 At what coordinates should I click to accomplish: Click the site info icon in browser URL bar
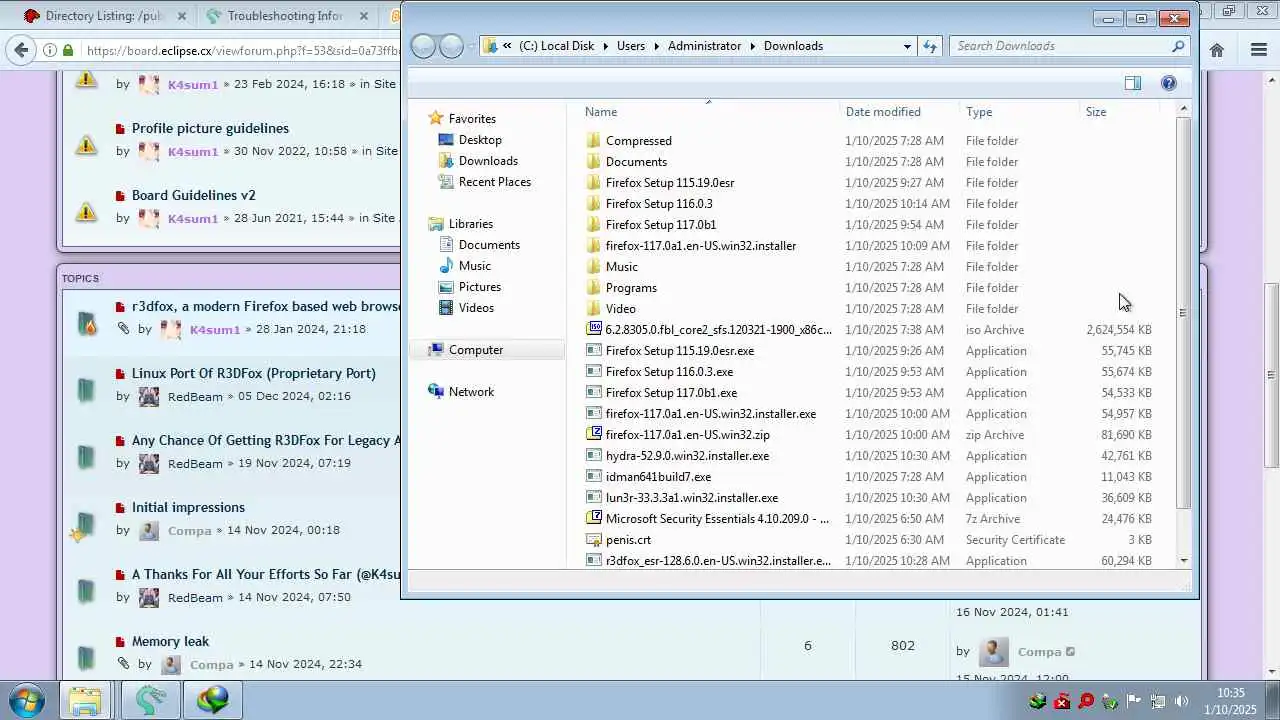click(x=49, y=50)
